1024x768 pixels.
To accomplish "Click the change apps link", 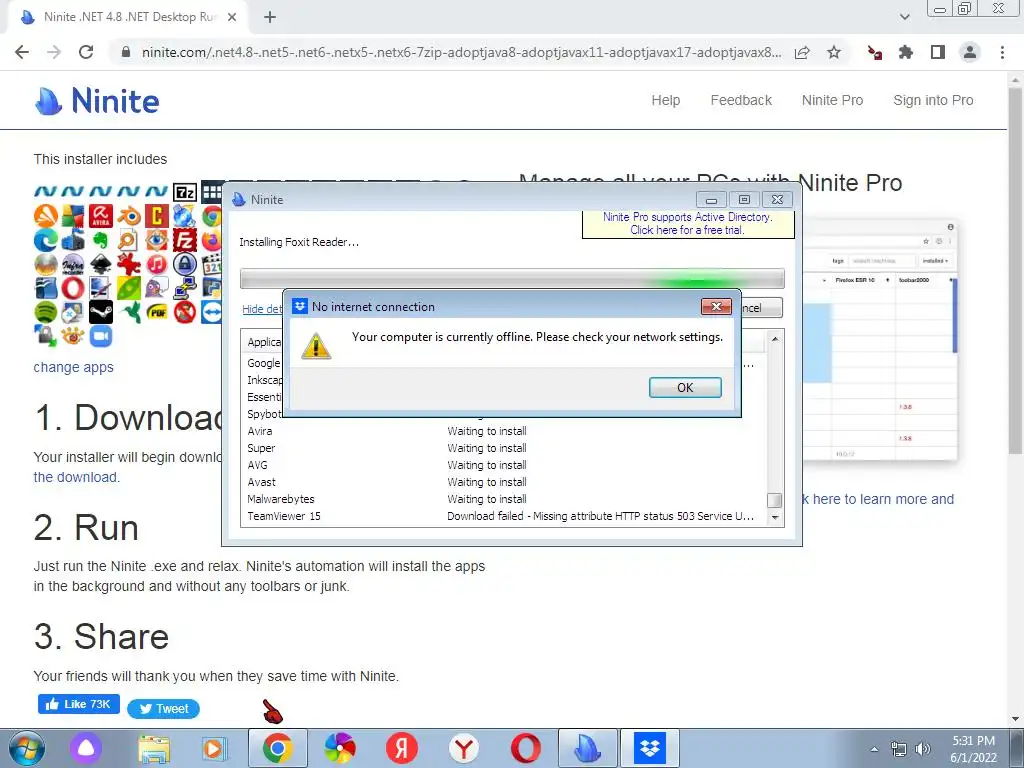I will pyautogui.click(x=73, y=367).
